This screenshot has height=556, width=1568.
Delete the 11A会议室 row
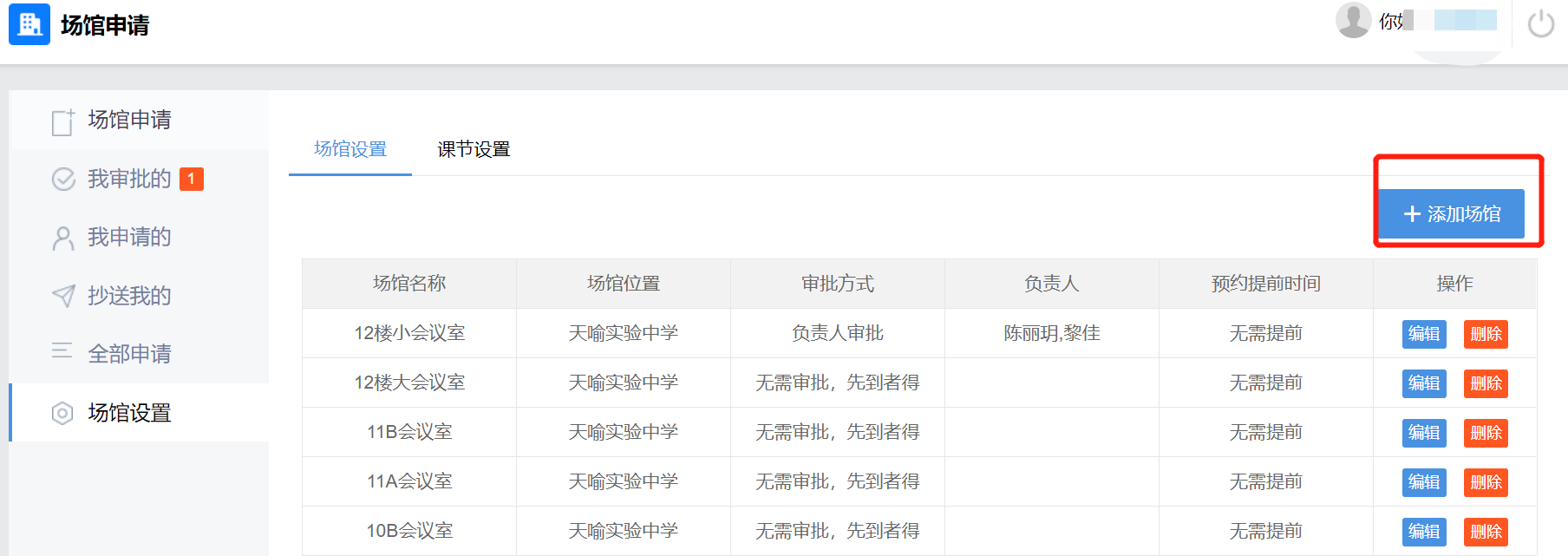[x=1486, y=482]
